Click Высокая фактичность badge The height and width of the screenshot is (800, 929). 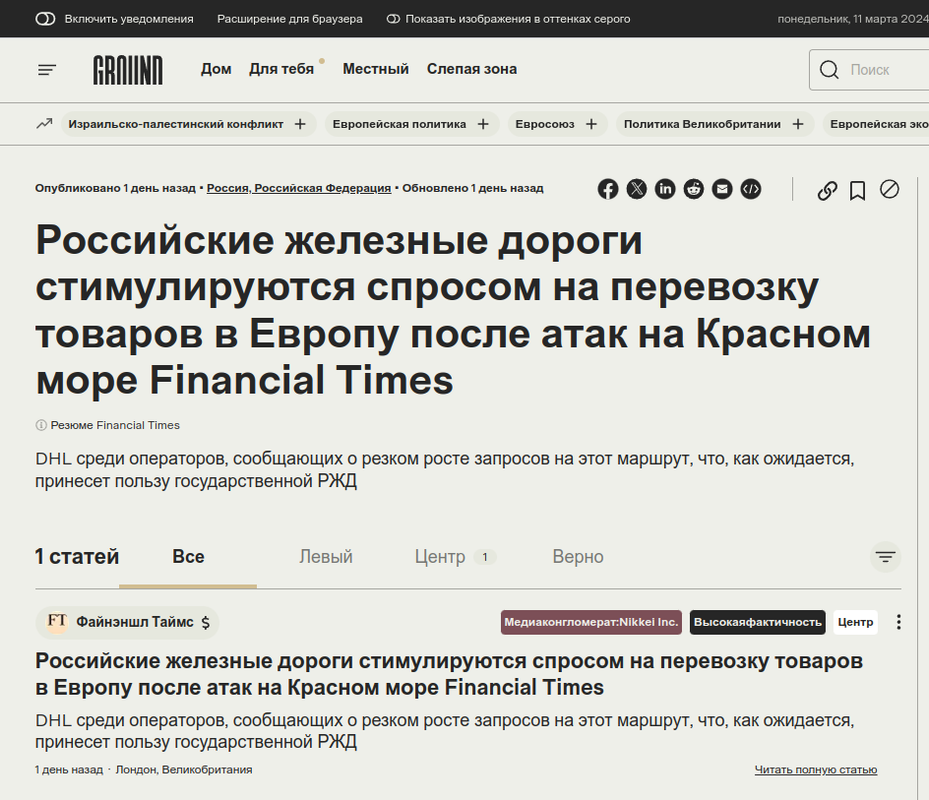[x=757, y=622]
